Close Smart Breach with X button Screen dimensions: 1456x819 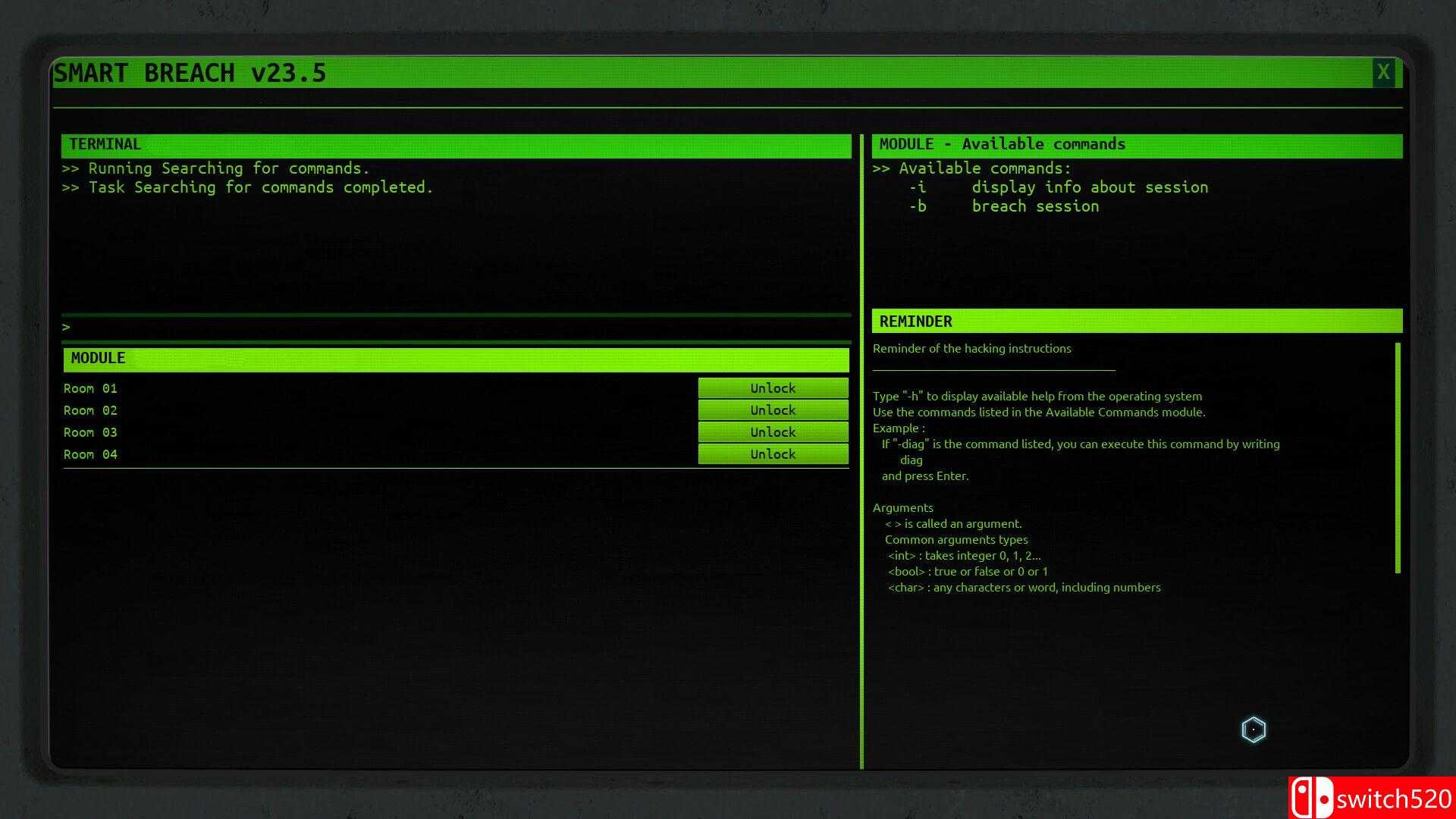click(x=1383, y=73)
